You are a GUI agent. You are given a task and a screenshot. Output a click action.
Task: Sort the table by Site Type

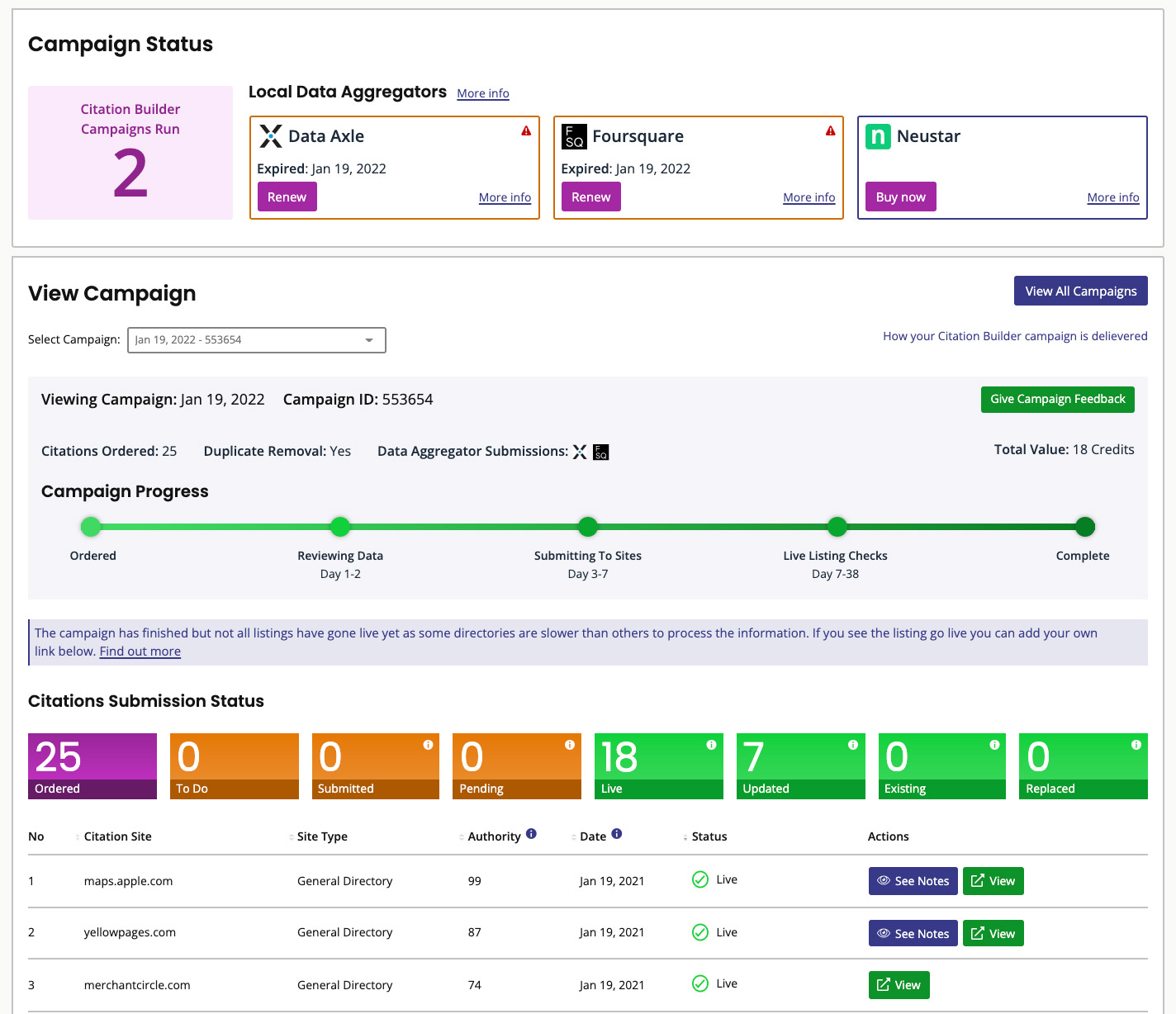pos(321,836)
